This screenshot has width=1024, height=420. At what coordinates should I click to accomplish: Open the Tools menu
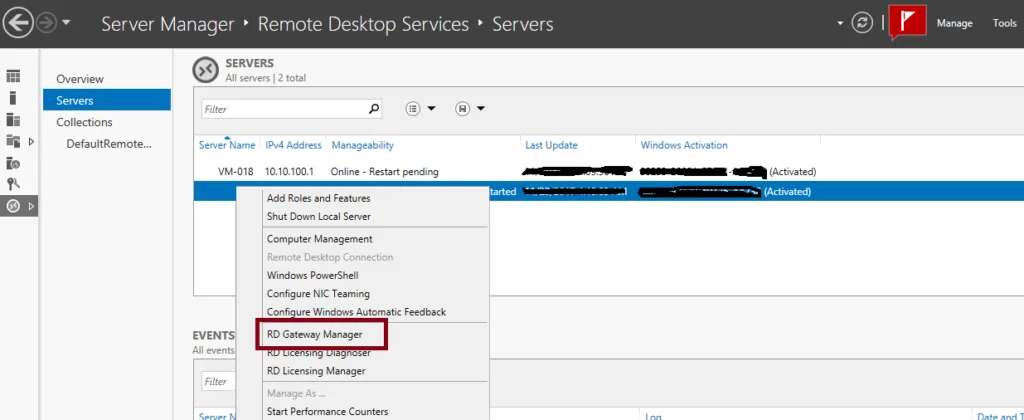click(x=1004, y=24)
